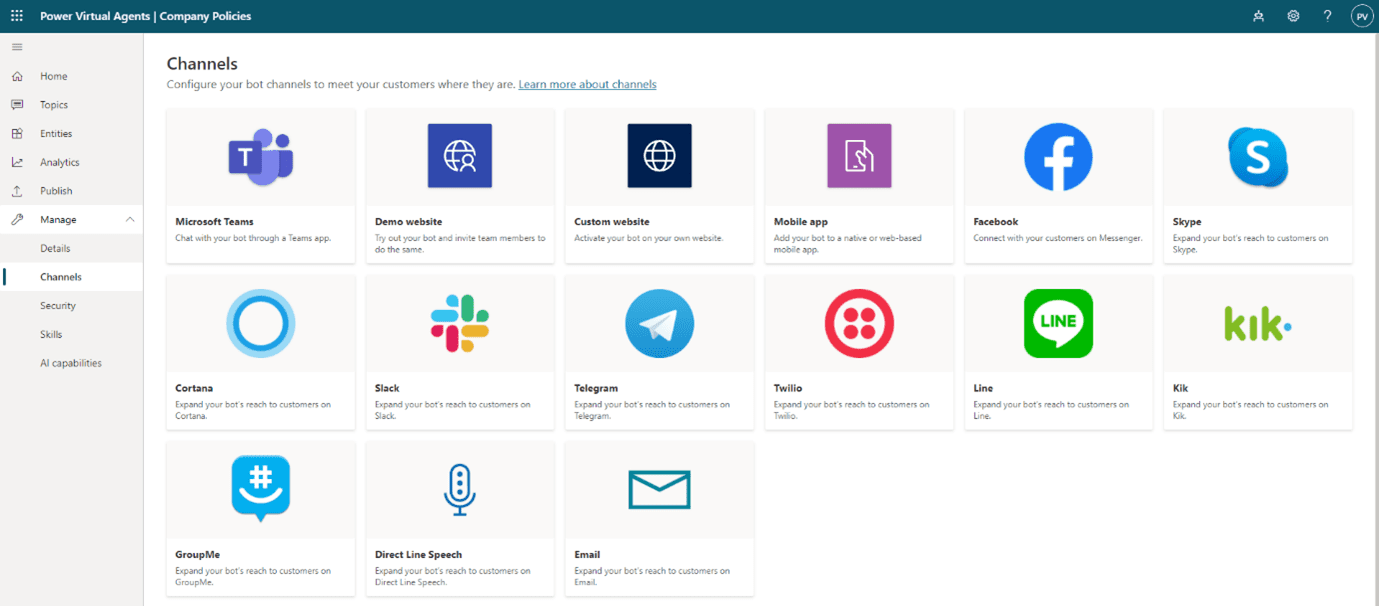Click the Facebook card title
1379x606 pixels.
pyautogui.click(x=996, y=222)
